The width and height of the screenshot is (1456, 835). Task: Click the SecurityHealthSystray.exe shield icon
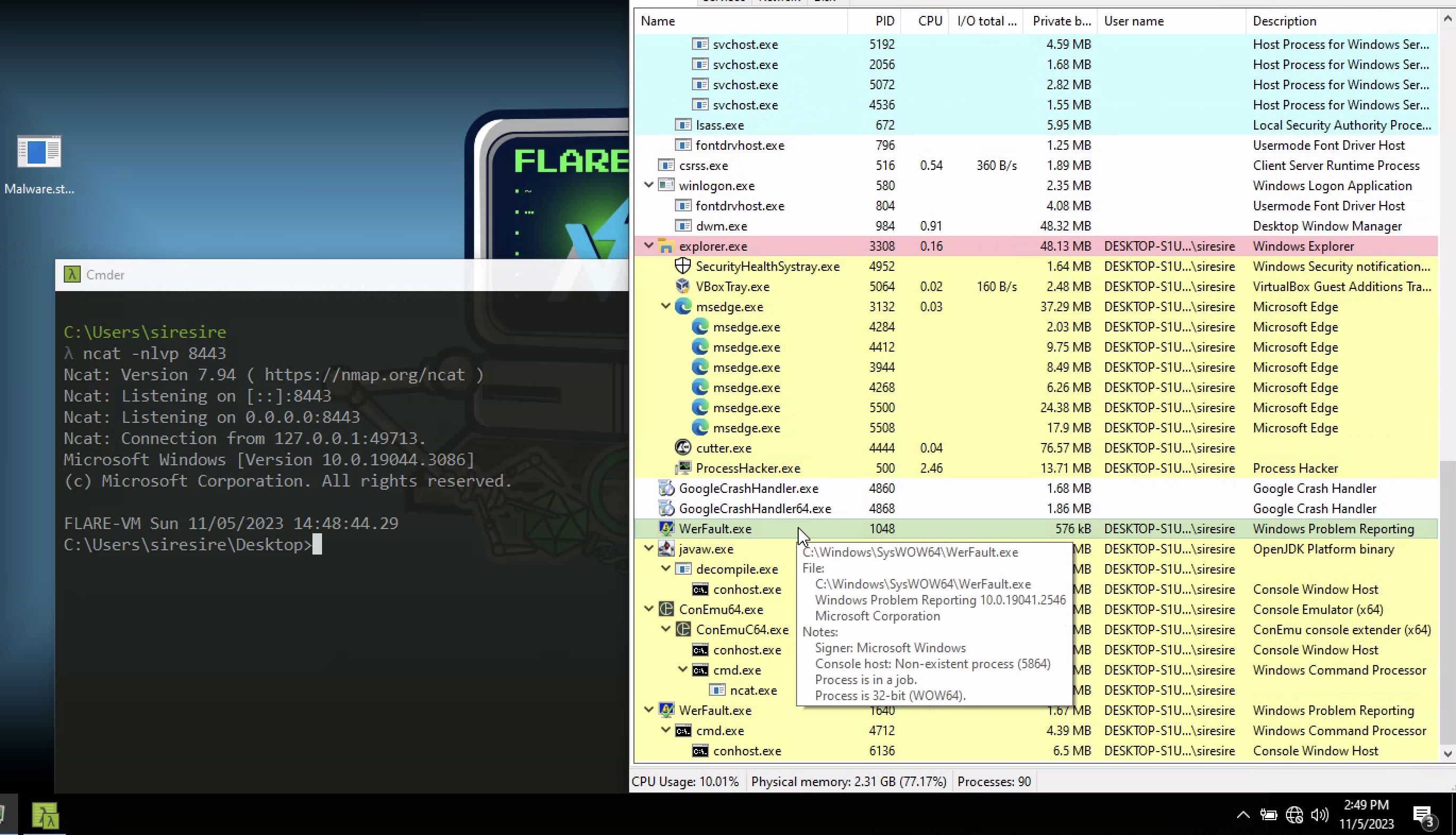pos(683,267)
